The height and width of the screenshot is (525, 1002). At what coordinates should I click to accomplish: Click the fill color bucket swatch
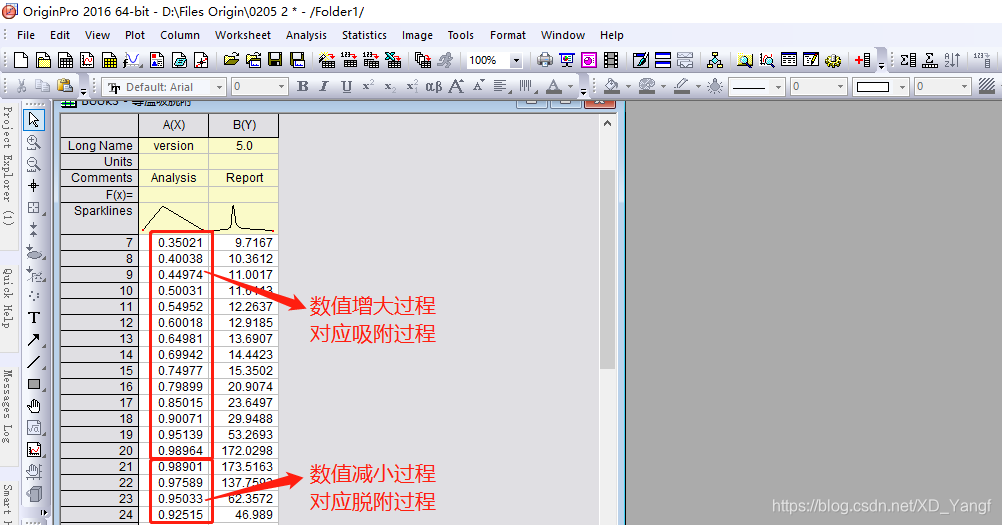[x=612, y=86]
